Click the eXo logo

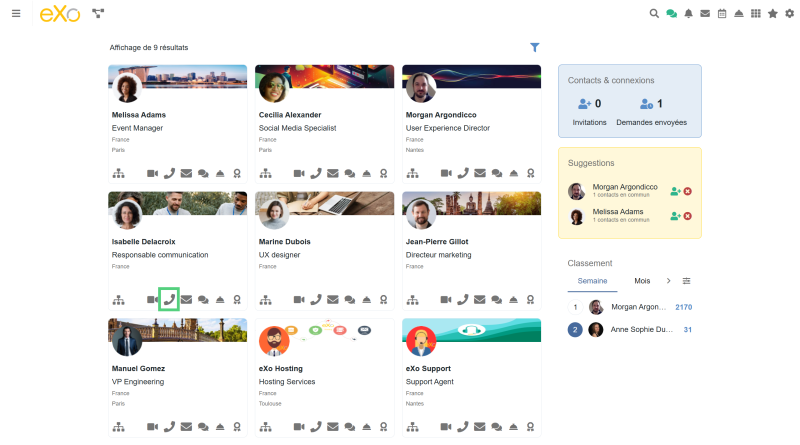pos(60,14)
